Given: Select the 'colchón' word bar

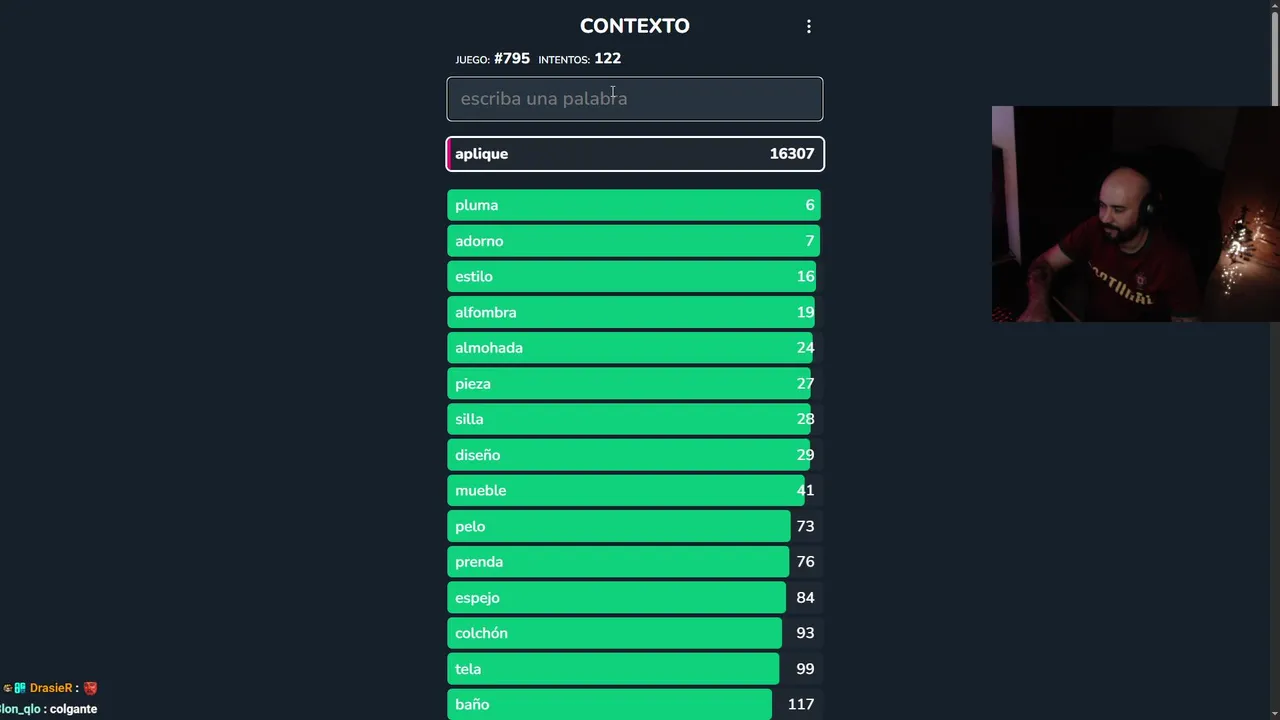Looking at the screenshot, I should coord(634,633).
